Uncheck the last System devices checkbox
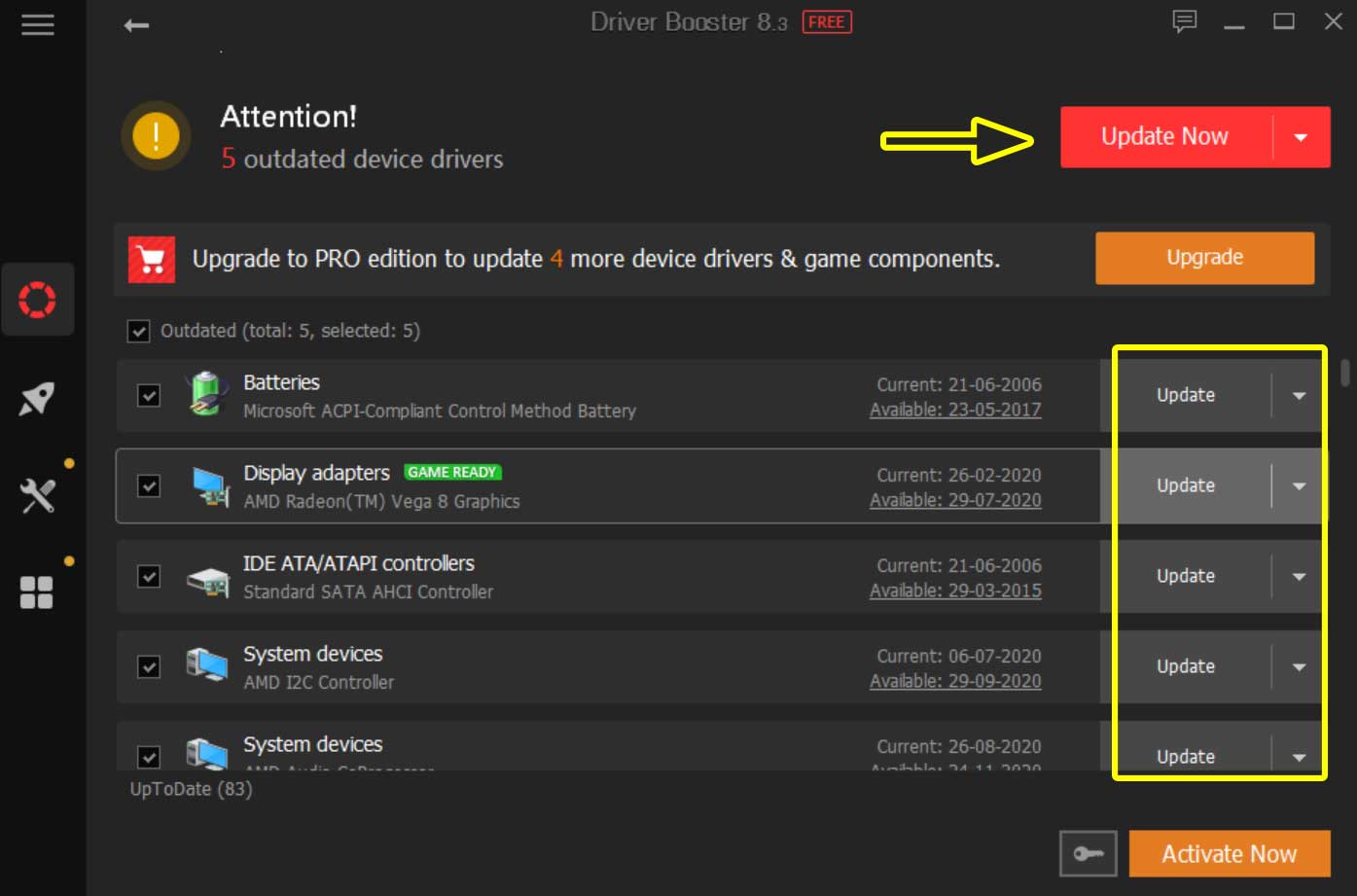The height and width of the screenshot is (896, 1357). coord(149,757)
